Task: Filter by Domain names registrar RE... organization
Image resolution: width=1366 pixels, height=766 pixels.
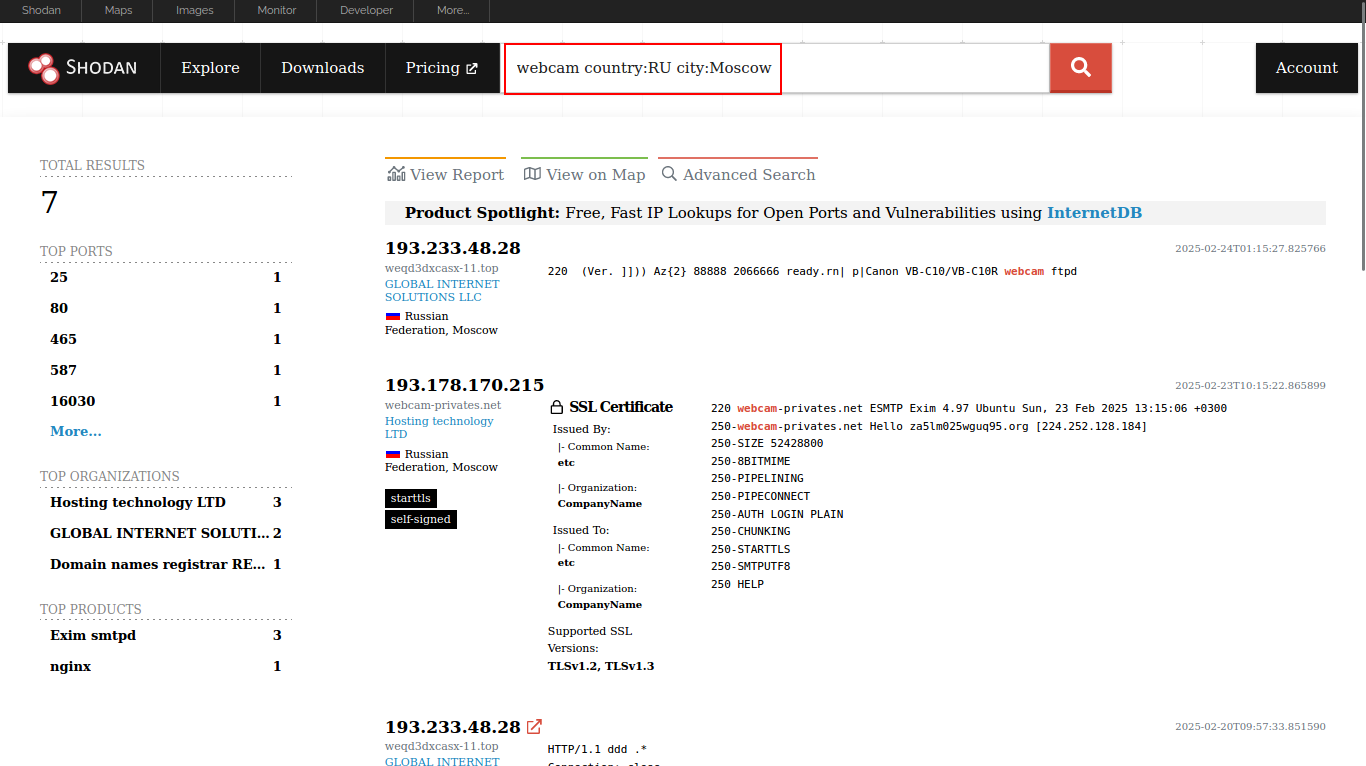Action: pyautogui.click(x=166, y=564)
